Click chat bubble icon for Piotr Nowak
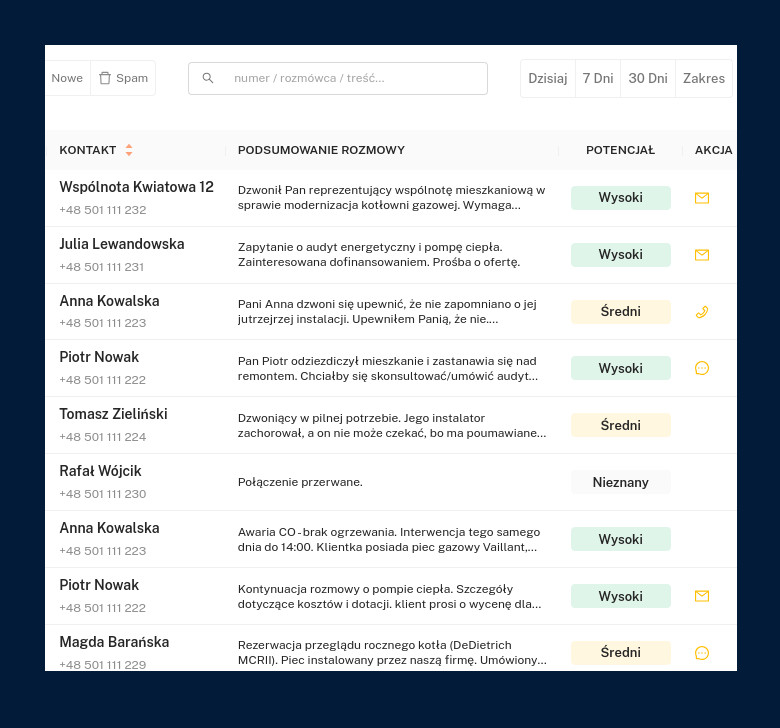 click(702, 368)
